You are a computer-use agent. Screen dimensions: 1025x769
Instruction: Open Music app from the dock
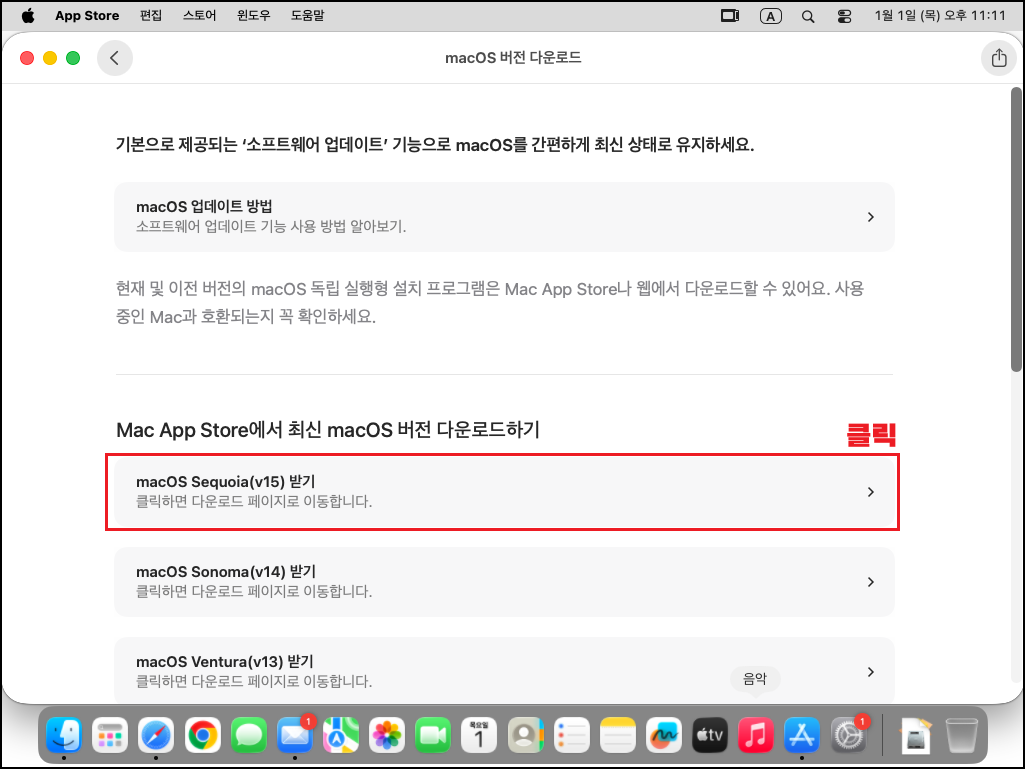coord(756,735)
